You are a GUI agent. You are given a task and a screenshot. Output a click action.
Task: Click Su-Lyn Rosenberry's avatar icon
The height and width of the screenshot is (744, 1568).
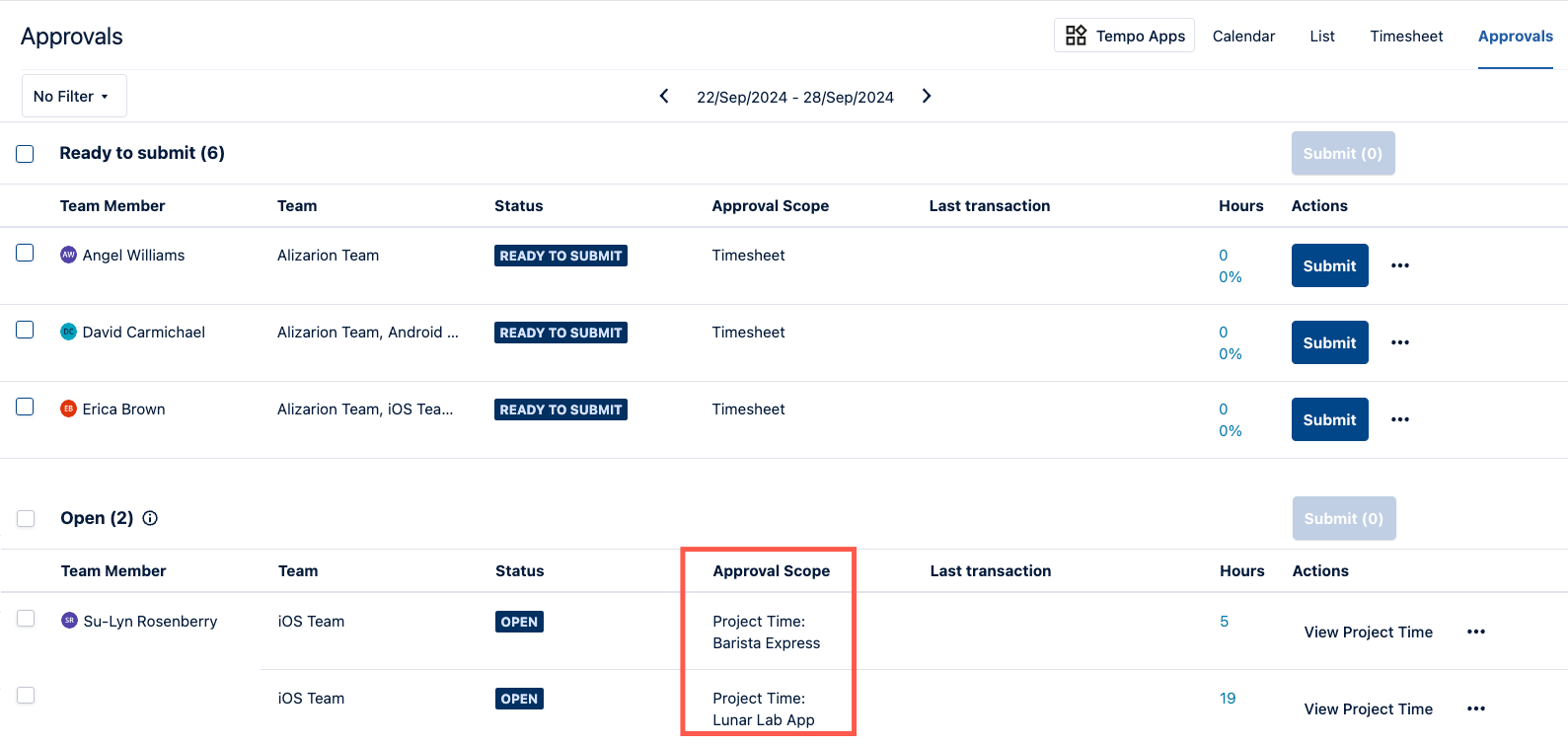[x=69, y=621]
